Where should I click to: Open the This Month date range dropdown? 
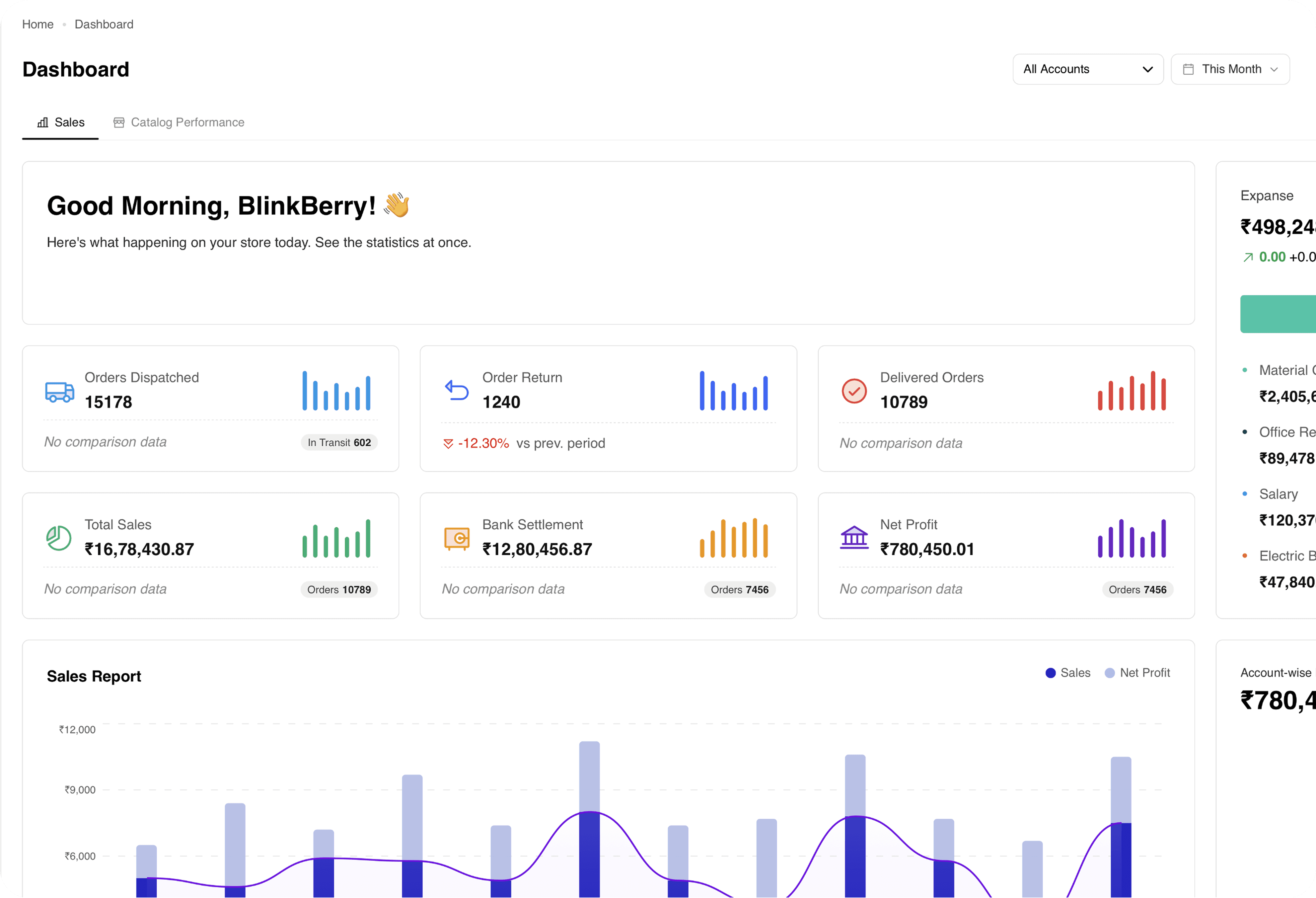click(x=1230, y=69)
